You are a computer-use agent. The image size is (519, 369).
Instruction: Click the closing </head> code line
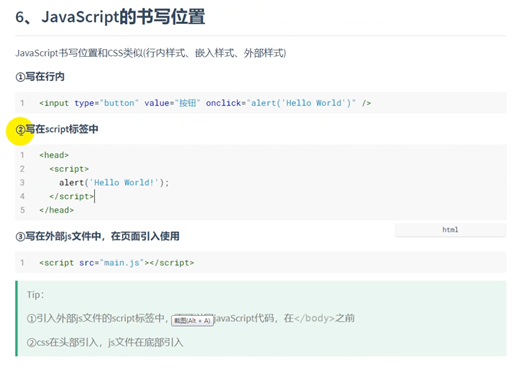pos(56,210)
